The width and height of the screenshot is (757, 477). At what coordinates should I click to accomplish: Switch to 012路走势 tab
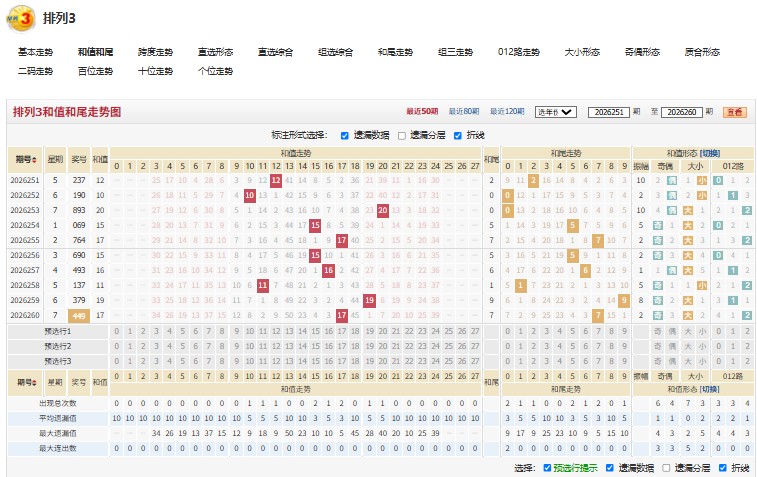click(519, 52)
